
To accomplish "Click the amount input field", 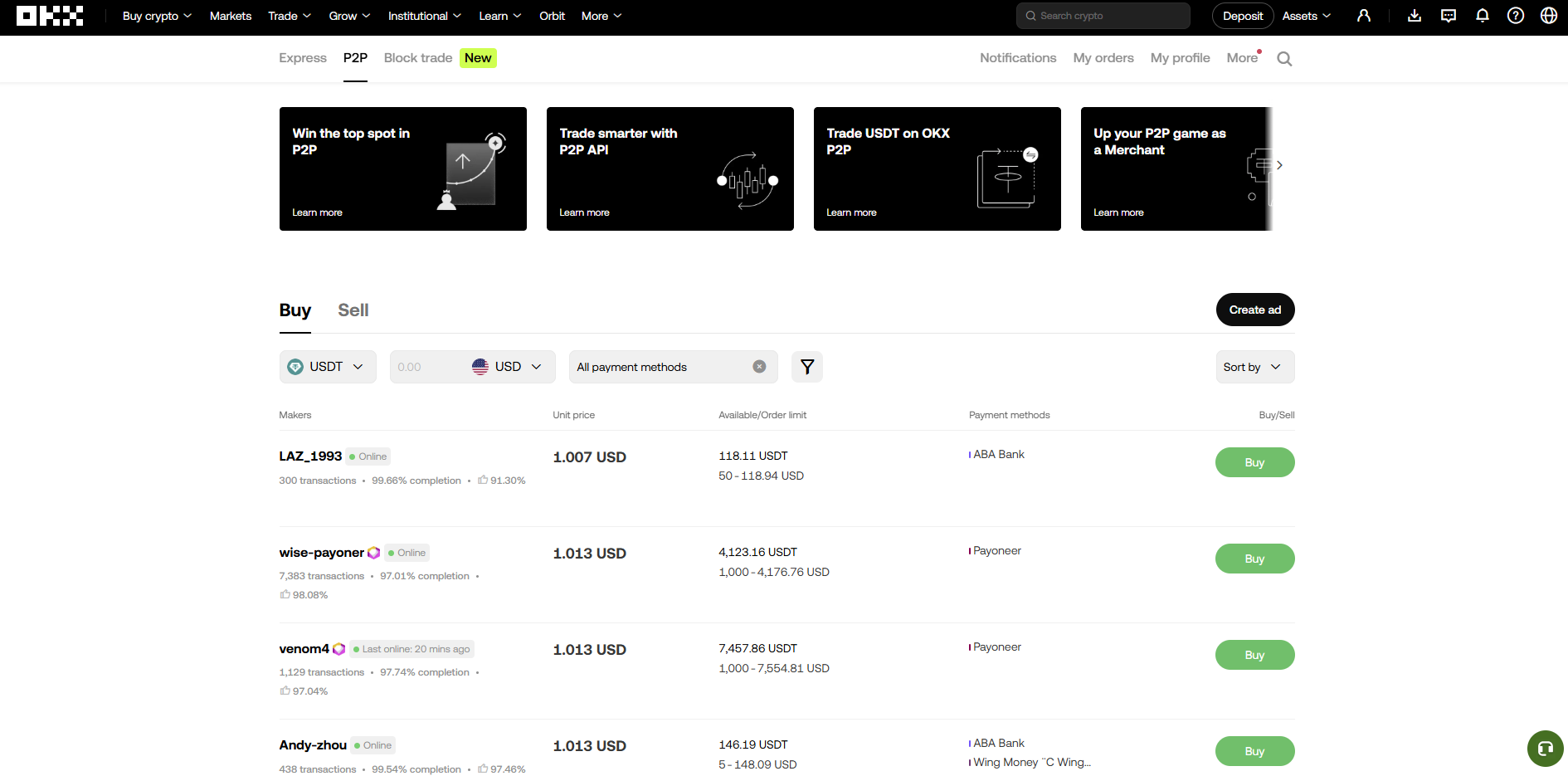I will [x=426, y=367].
